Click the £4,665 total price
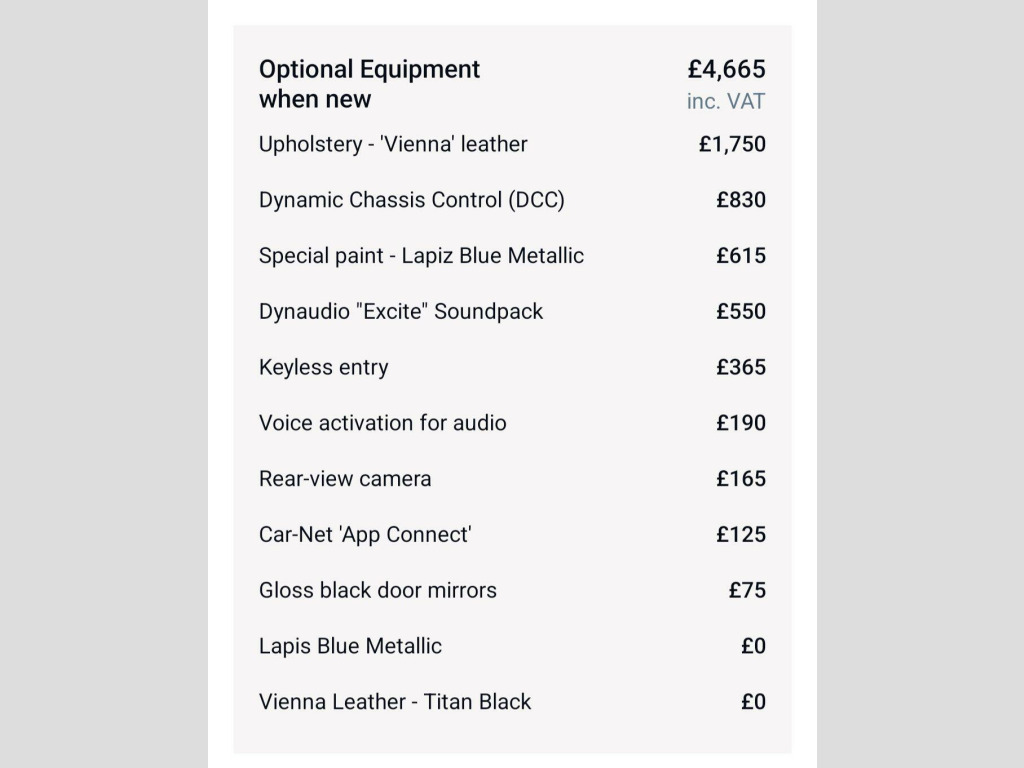Viewport: 1024px width, 768px height. coord(726,69)
